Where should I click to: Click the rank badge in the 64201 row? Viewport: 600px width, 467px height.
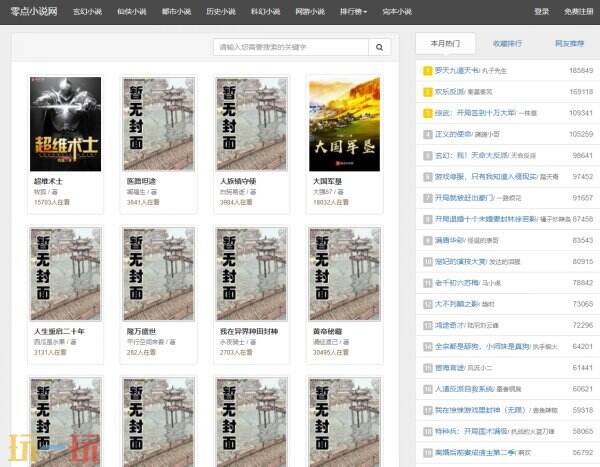(427, 347)
